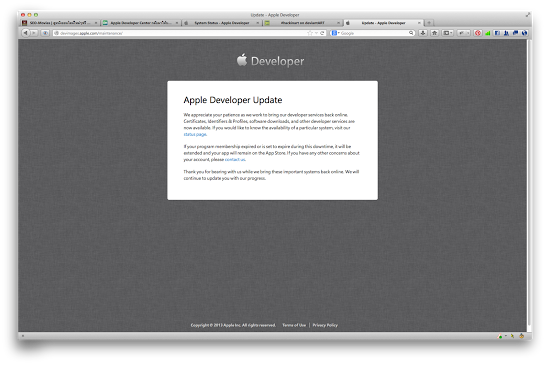This screenshot has width=550, height=365.
Task: Click the vertical scrollbar on the right
Action: tap(529, 182)
